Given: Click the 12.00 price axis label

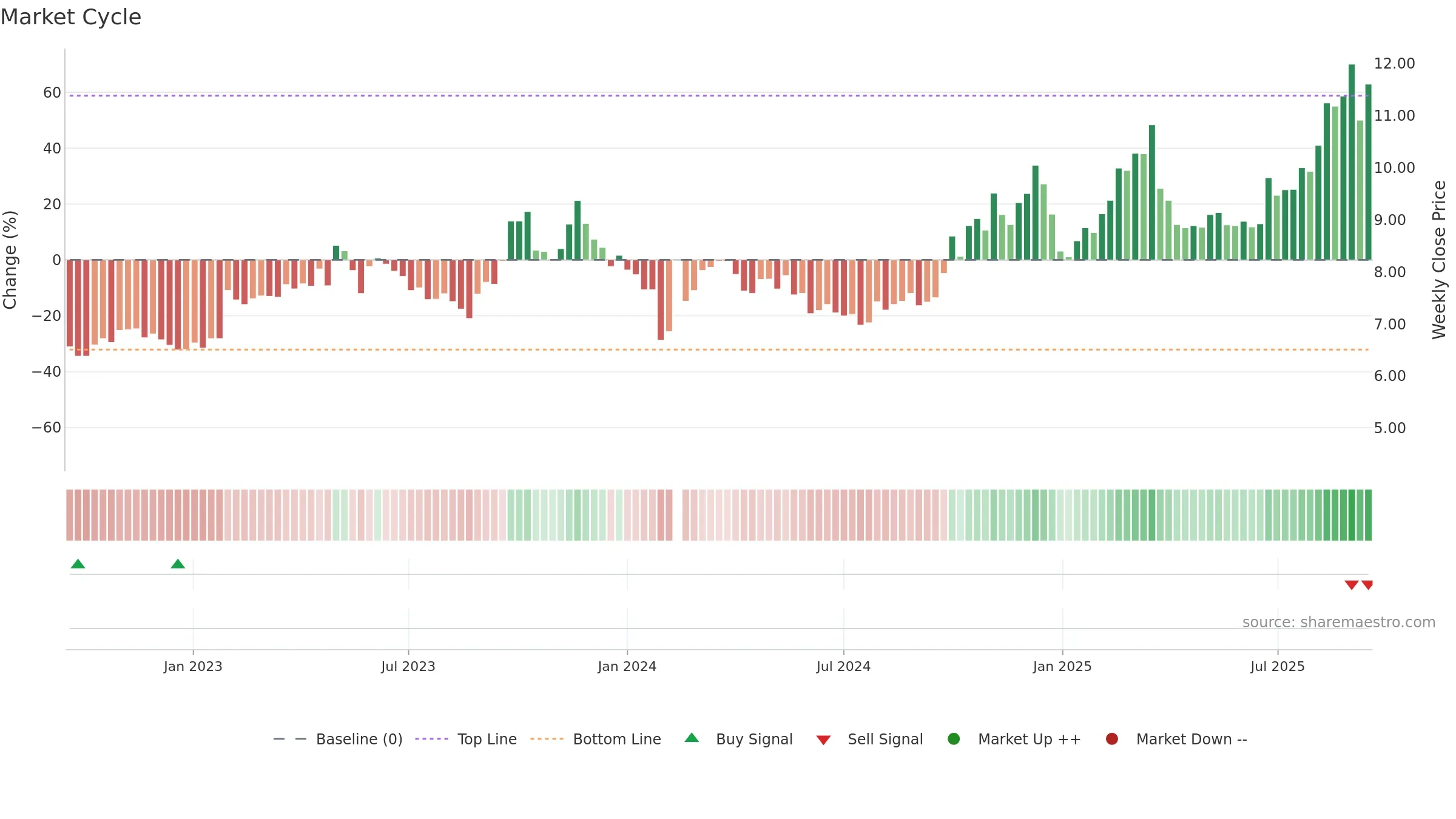Looking at the screenshot, I should pyautogui.click(x=1394, y=64).
